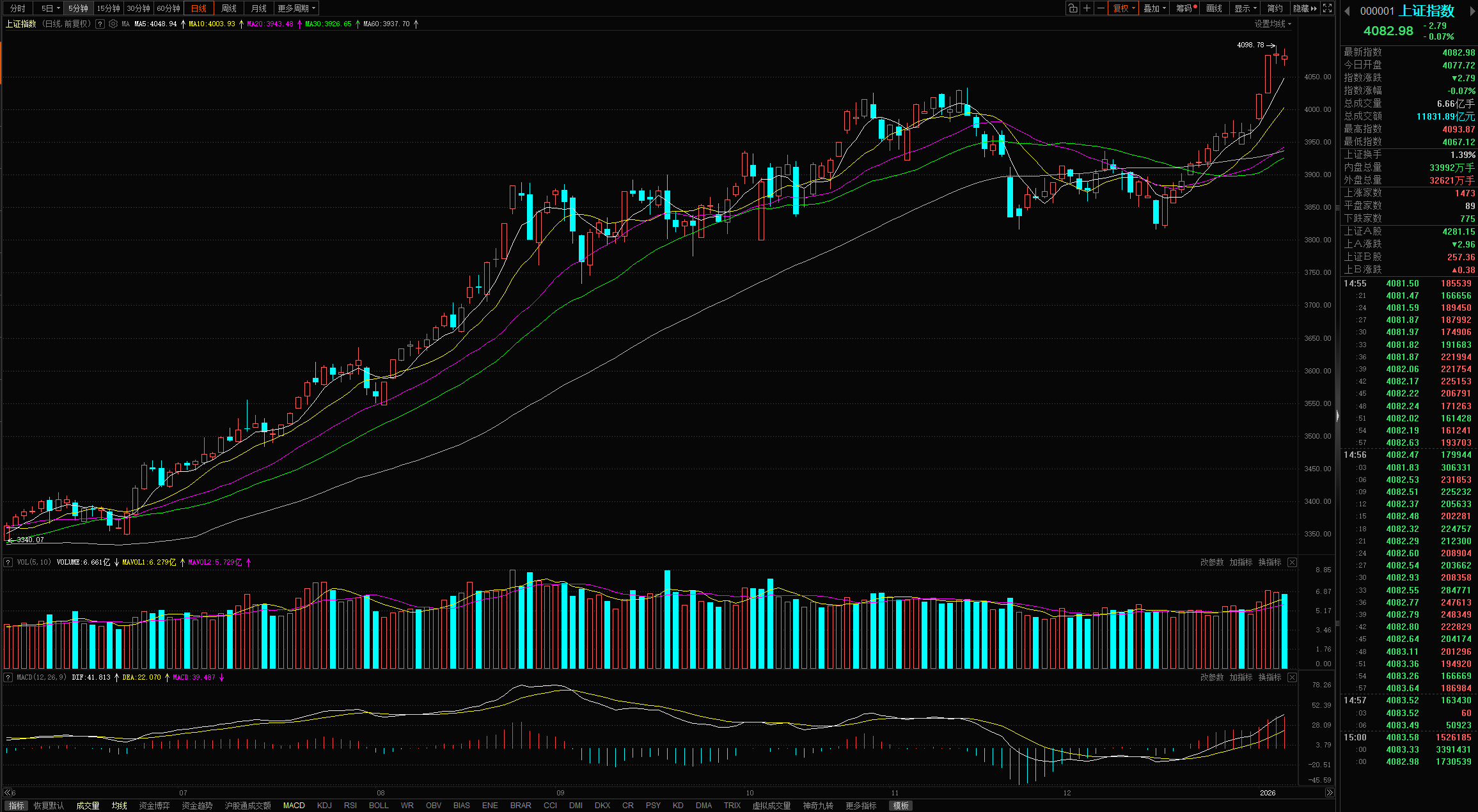
Task: Switch to 周线 weekly period tab
Action: 228,8
